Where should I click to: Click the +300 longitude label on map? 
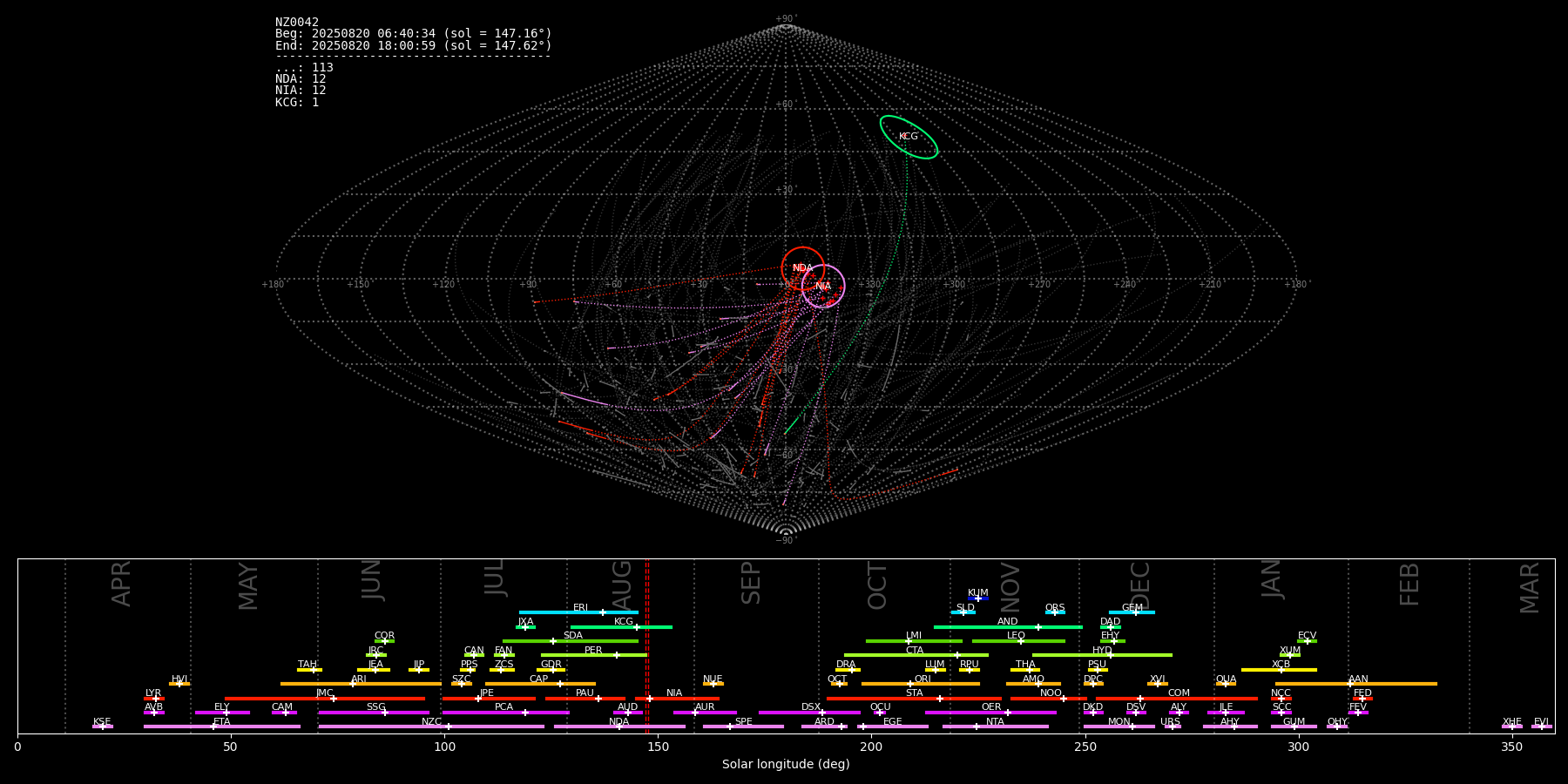click(954, 285)
